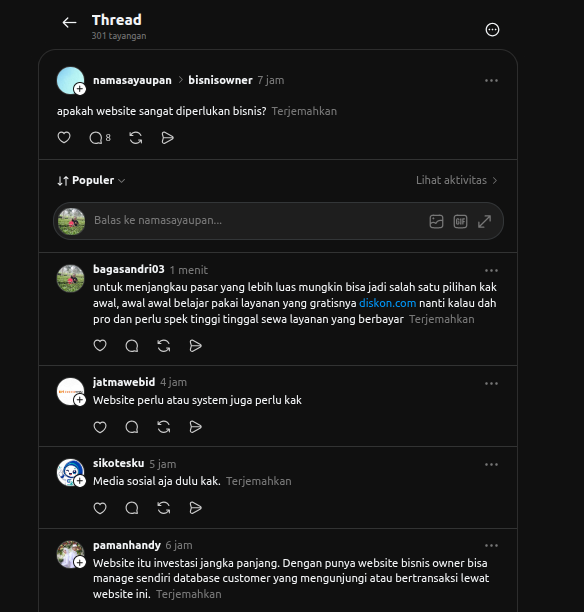
Task: Like namasayaupan's original post
Action: coord(64,137)
